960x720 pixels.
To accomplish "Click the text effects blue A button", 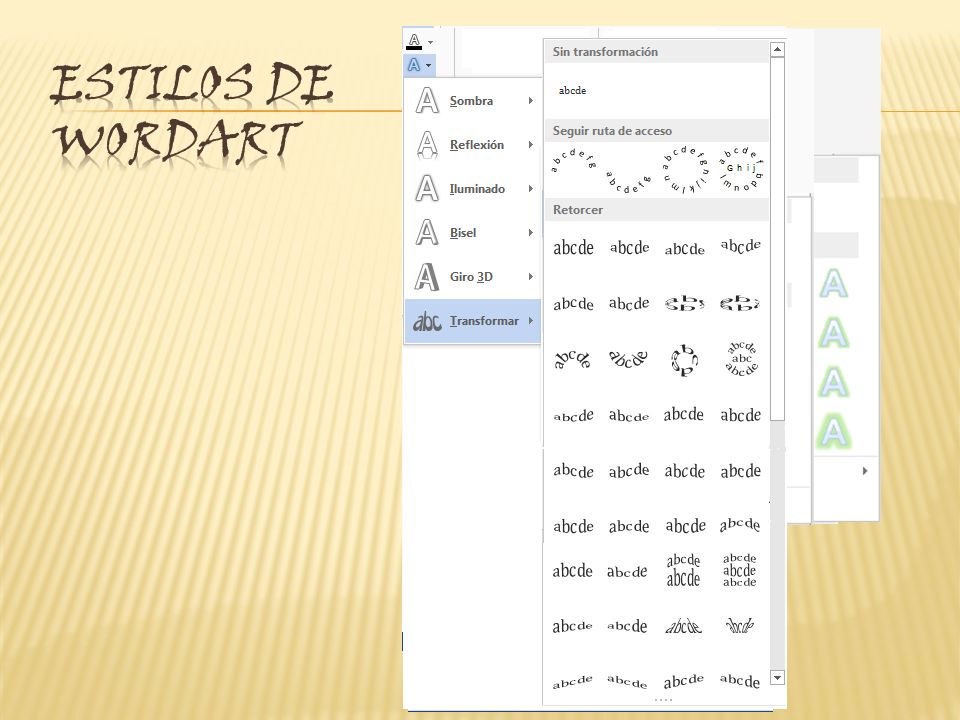I will click(x=414, y=64).
